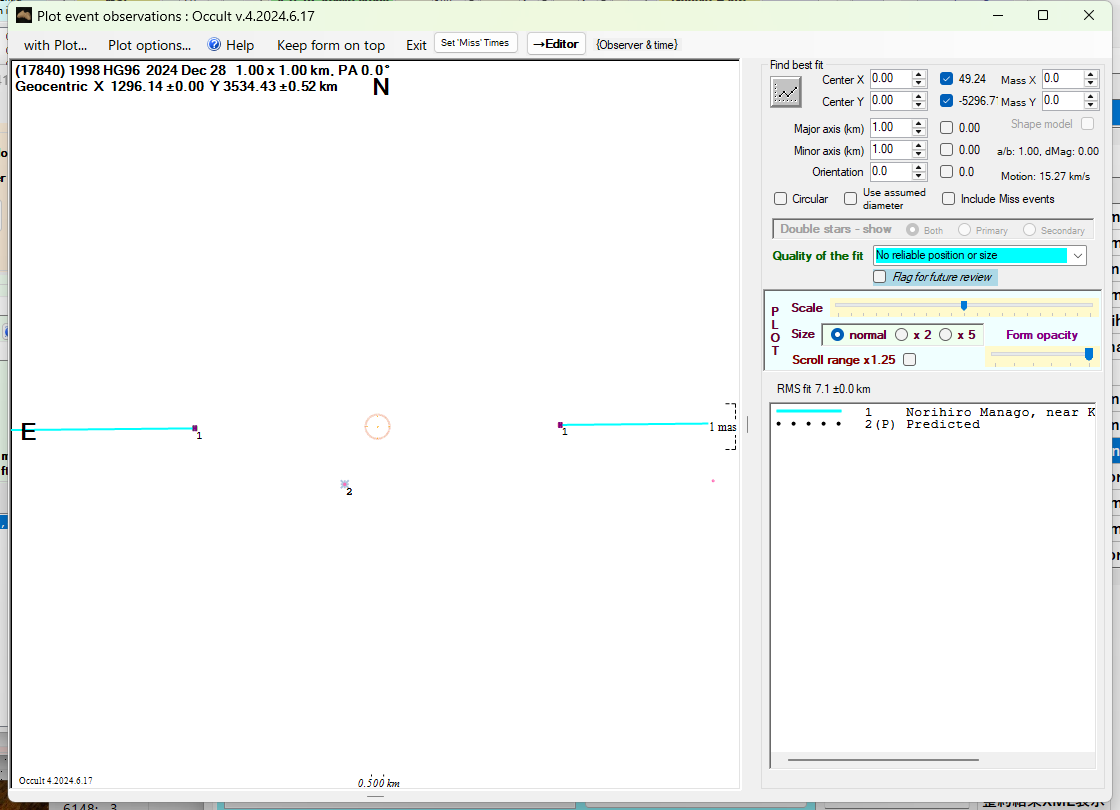Viewport: 1120px width, 810px height.
Task: Expand the Plot options... menu
Action: coord(149,45)
